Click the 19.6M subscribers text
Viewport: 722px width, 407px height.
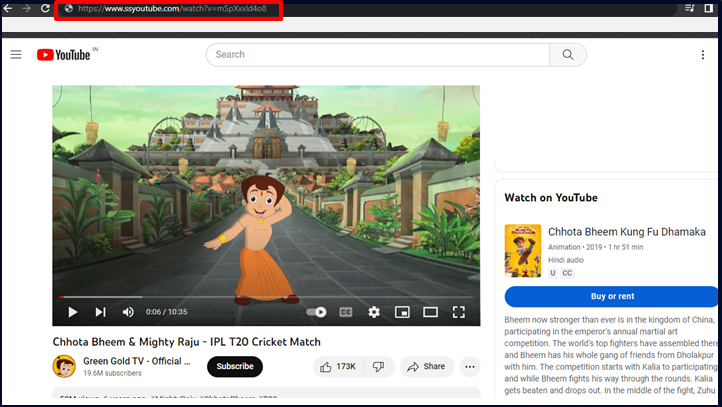tap(112, 373)
